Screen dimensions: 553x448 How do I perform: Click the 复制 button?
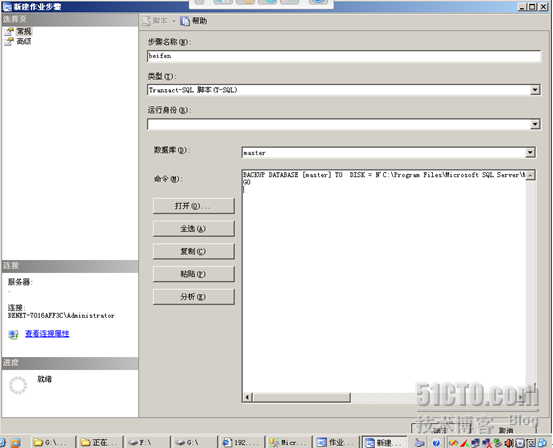(193, 251)
